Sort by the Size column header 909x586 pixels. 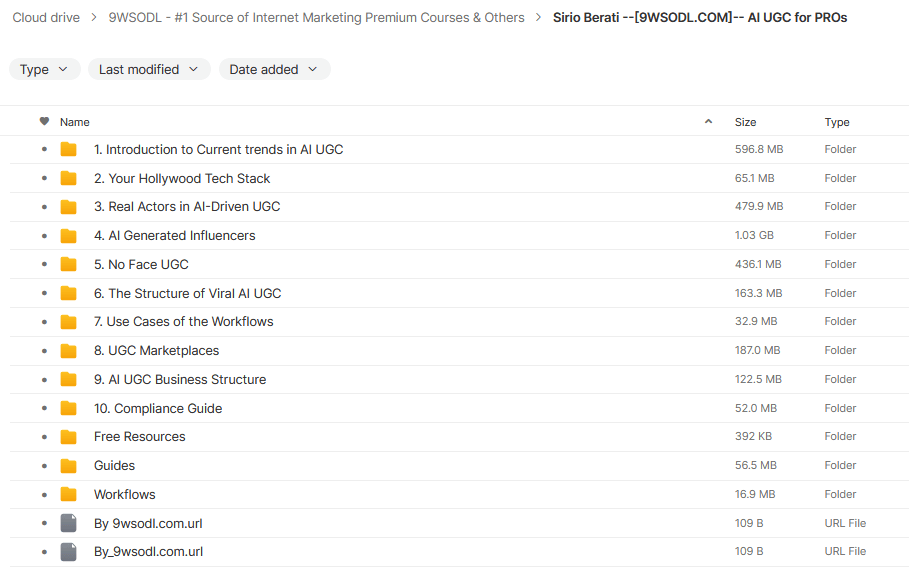(x=745, y=122)
